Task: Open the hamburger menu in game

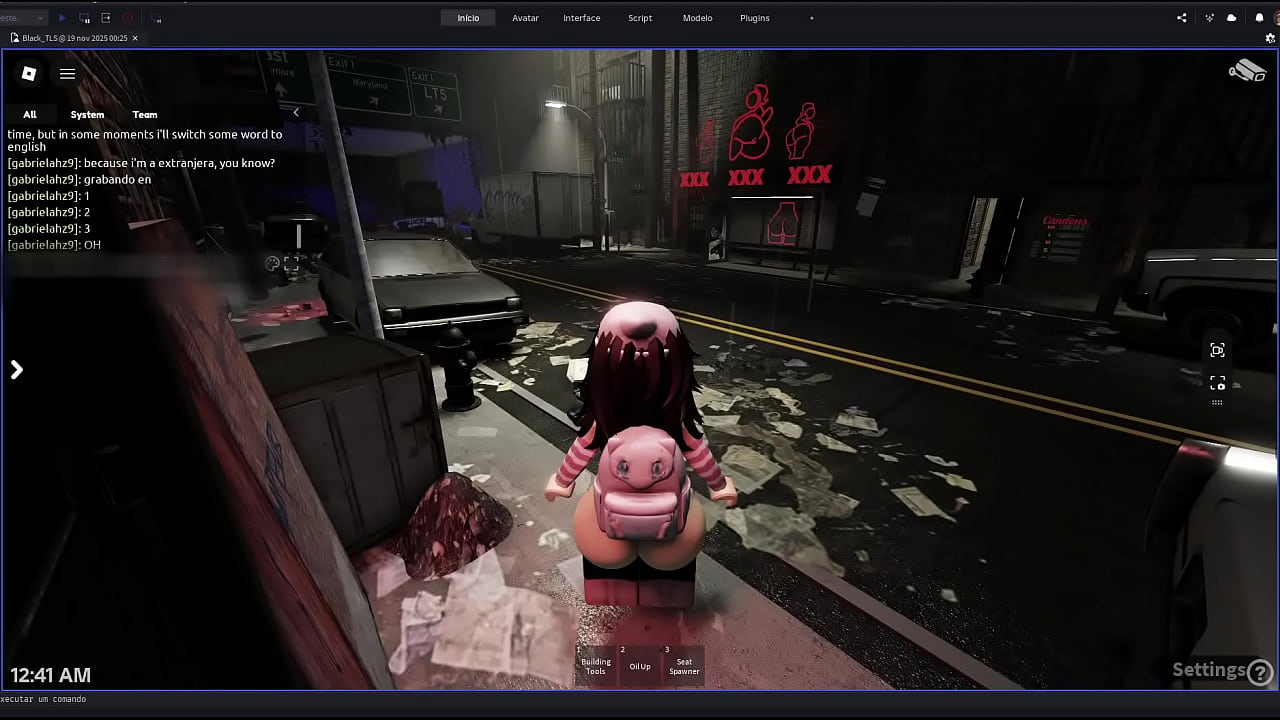Action: click(67, 73)
